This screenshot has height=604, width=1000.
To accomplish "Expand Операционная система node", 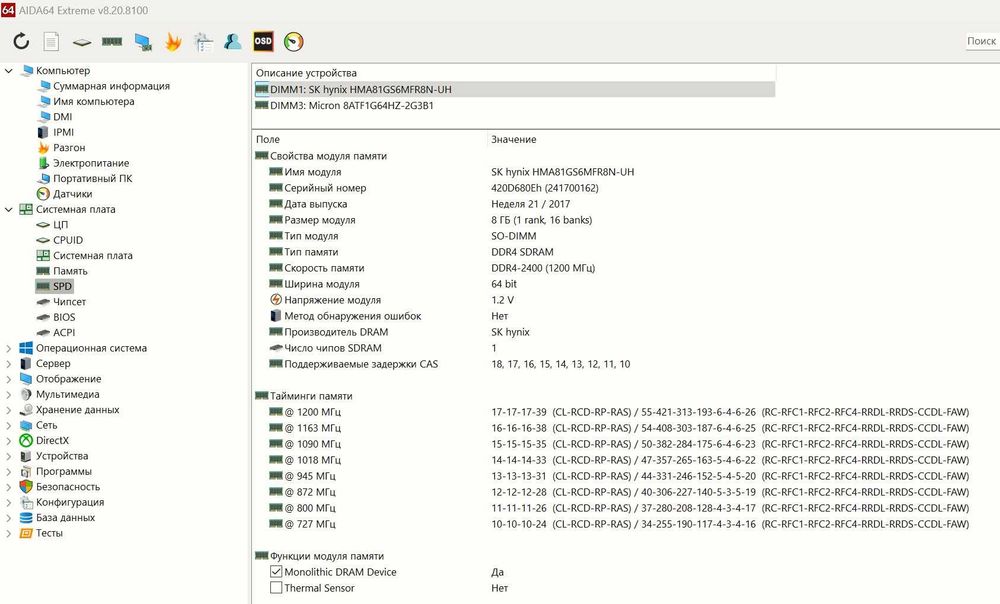I will pyautogui.click(x=9, y=348).
